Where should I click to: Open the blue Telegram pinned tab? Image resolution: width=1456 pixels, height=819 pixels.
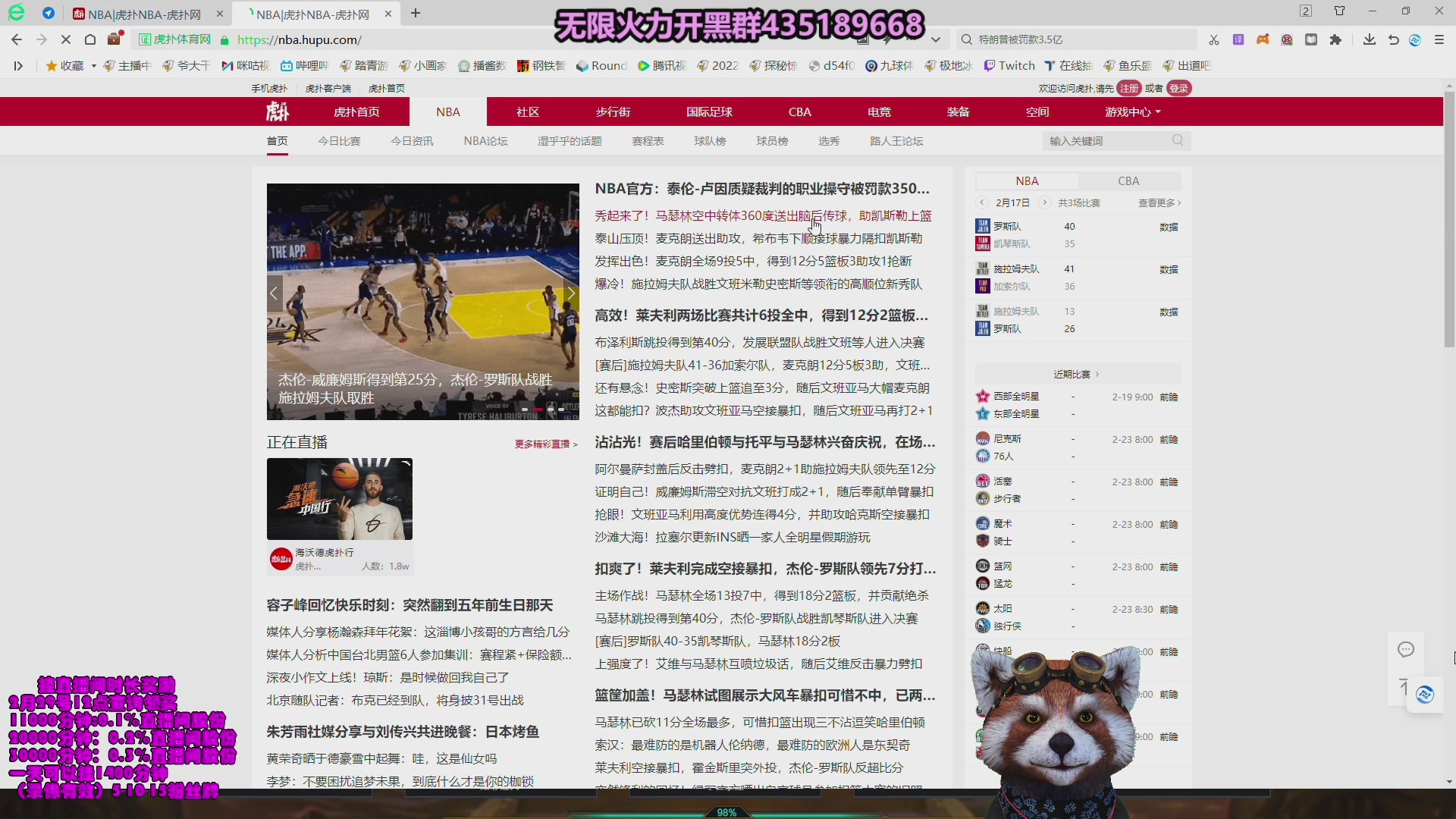49,13
